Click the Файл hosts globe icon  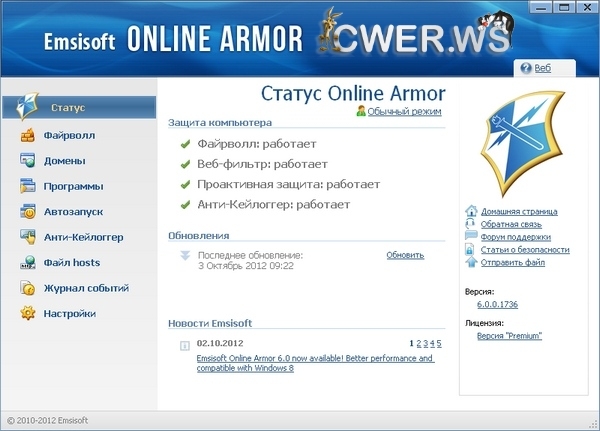point(28,263)
